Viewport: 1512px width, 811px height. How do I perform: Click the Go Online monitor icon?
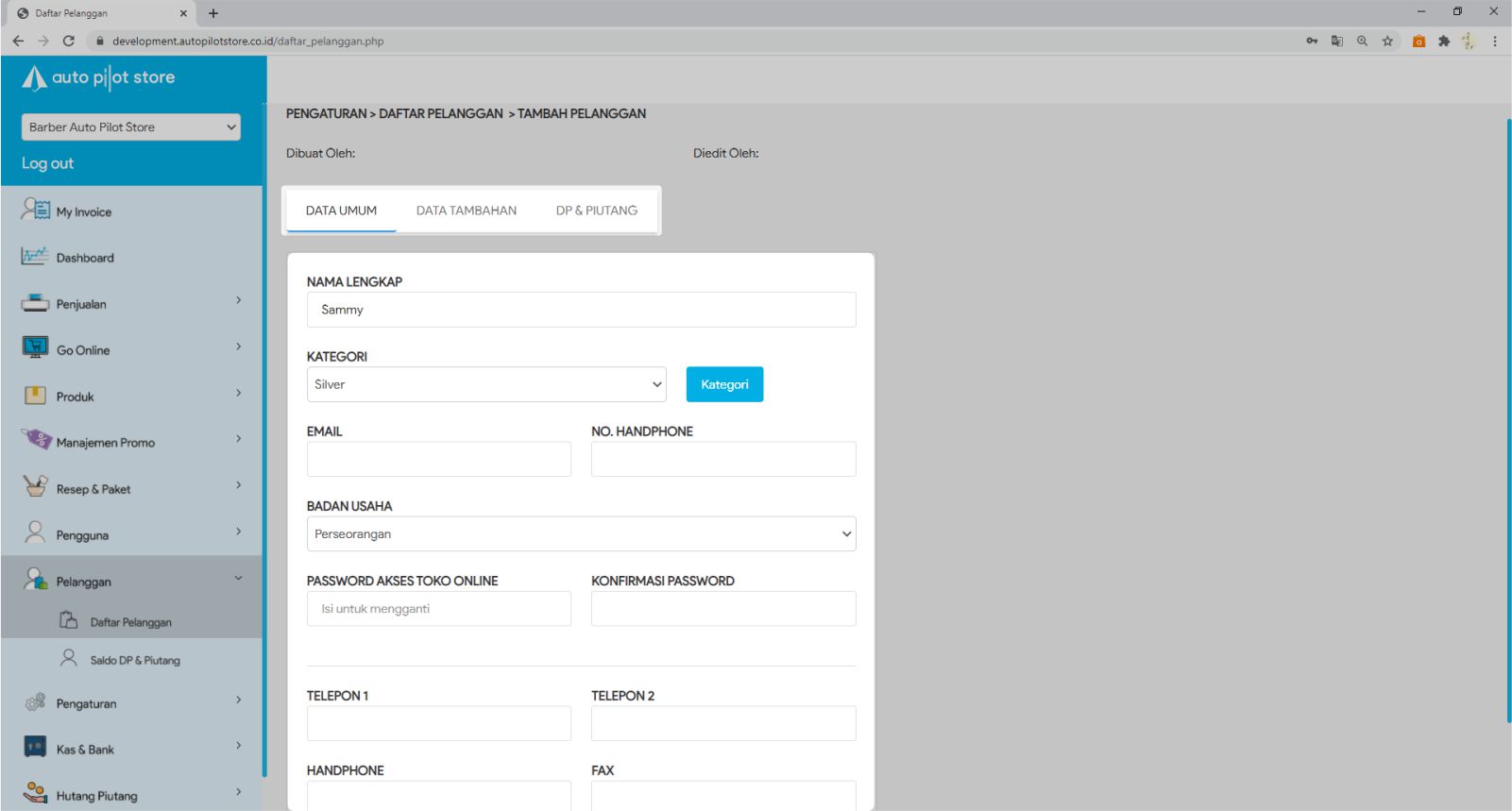point(35,348)
